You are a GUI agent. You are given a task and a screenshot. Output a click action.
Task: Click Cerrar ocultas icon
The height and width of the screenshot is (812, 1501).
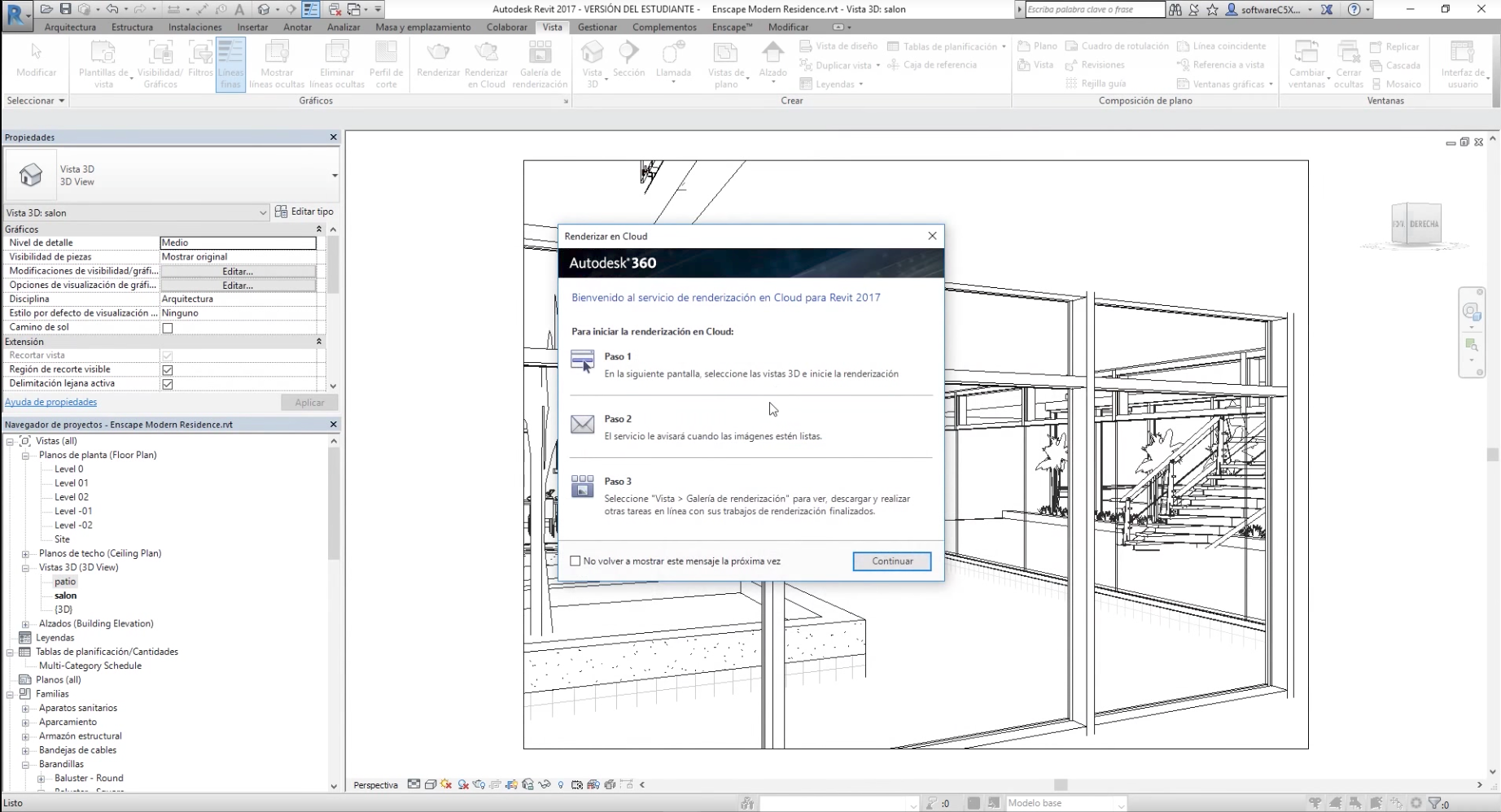pos(1348,52)
